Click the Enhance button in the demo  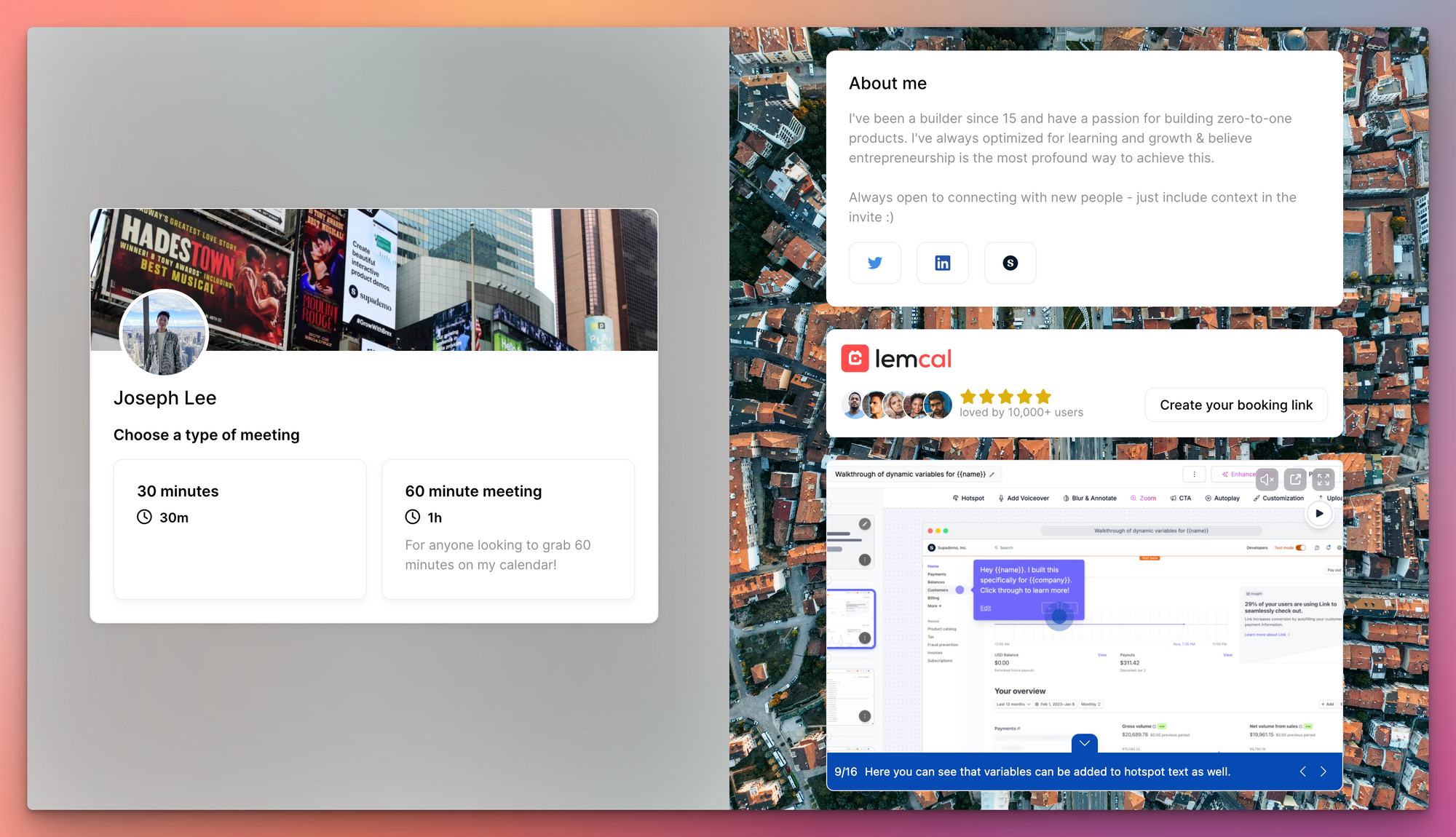tap(1238, 474)
